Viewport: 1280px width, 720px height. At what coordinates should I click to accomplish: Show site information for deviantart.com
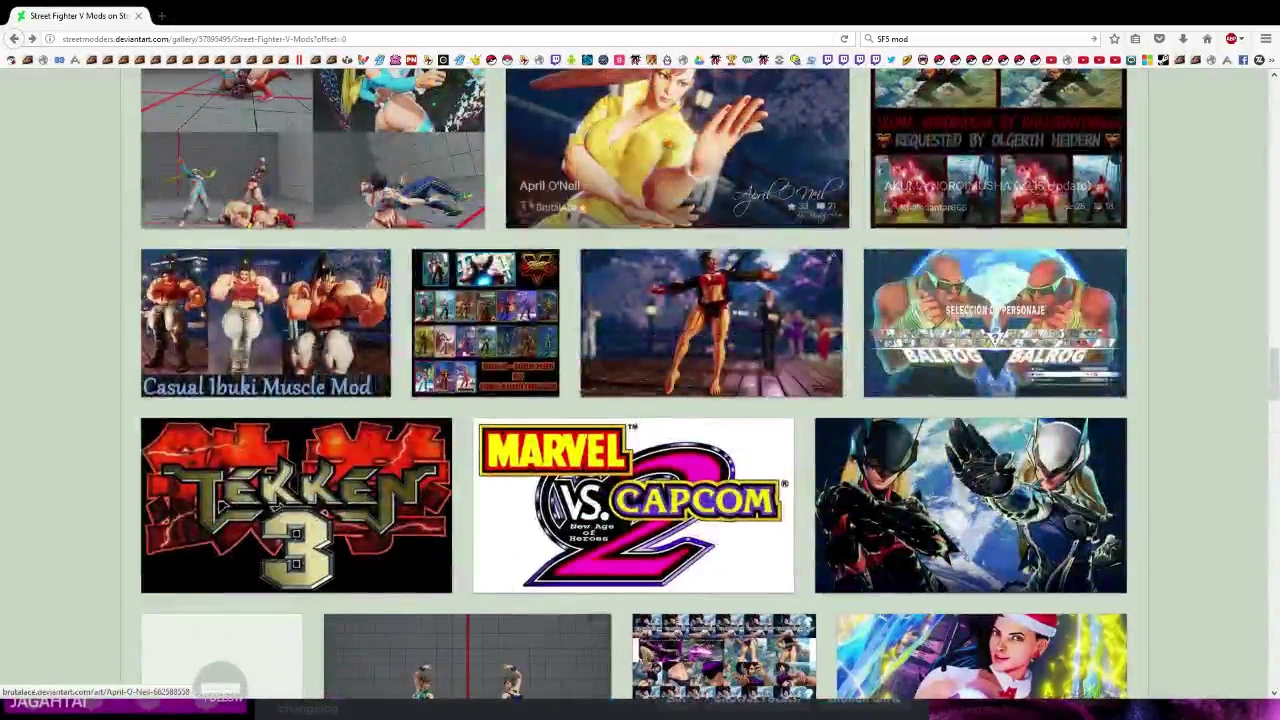click(49, 39)
